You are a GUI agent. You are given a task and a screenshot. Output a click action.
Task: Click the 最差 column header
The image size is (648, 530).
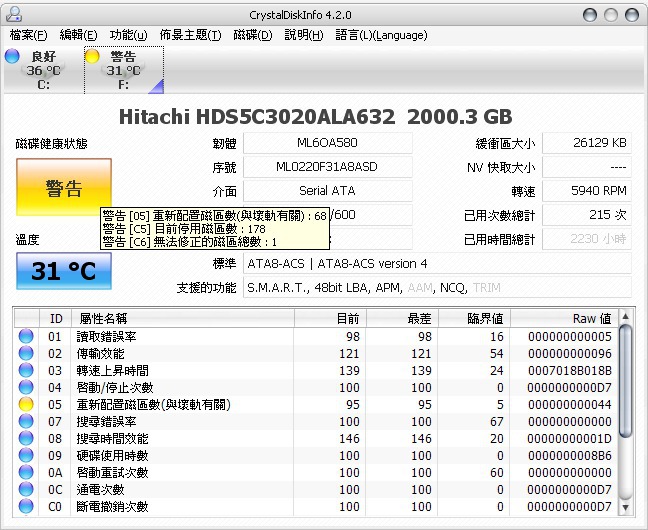(x=402, y=318)
